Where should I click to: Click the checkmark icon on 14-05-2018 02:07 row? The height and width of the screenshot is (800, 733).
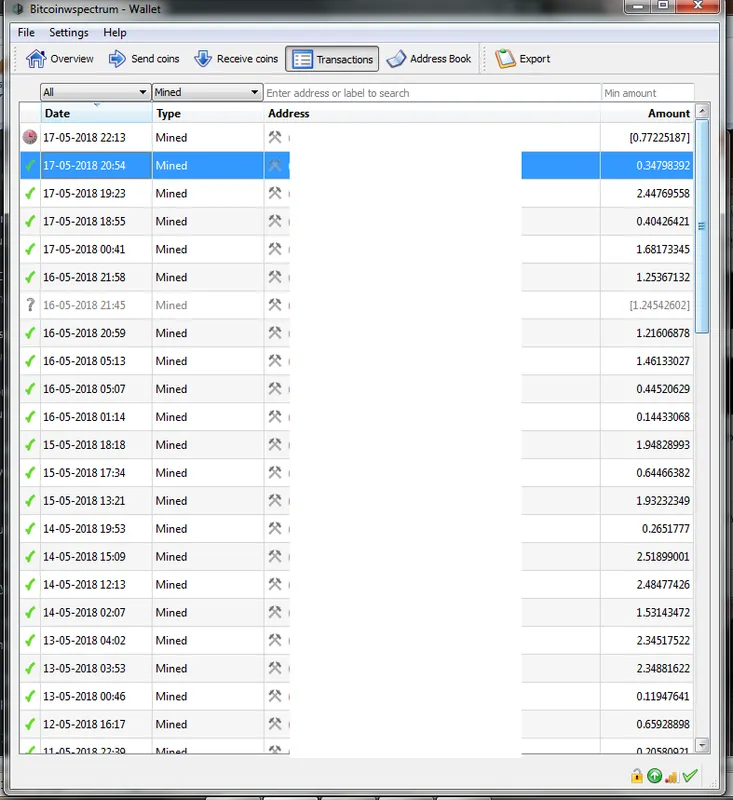[30, 612]
